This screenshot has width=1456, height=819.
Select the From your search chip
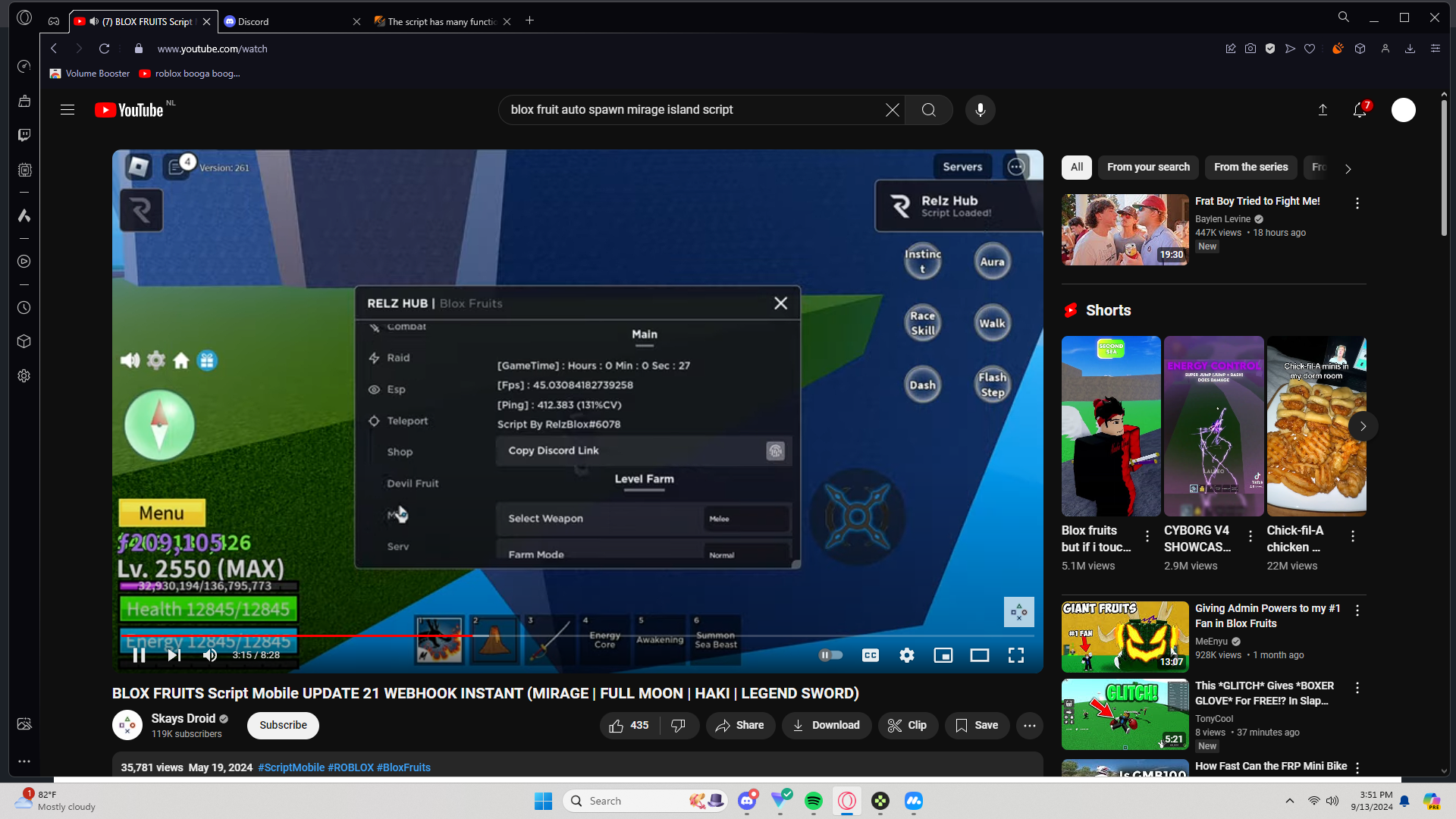(1148, 168)
